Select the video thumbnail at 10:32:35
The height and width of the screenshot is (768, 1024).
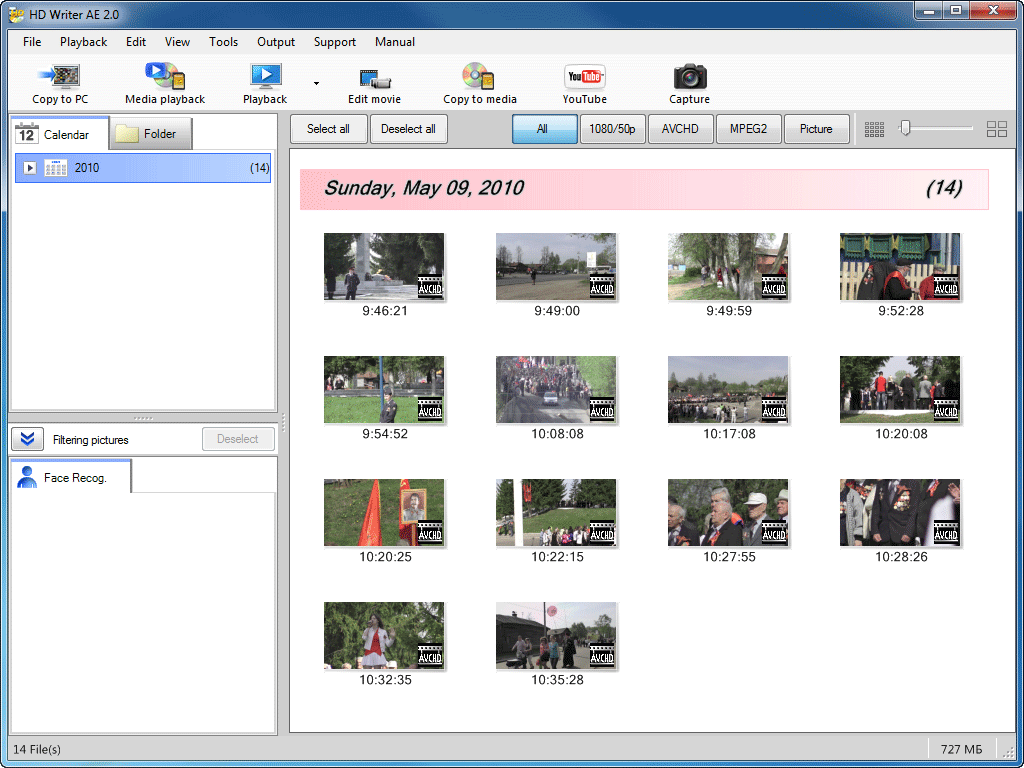click(x=384, y=635)
